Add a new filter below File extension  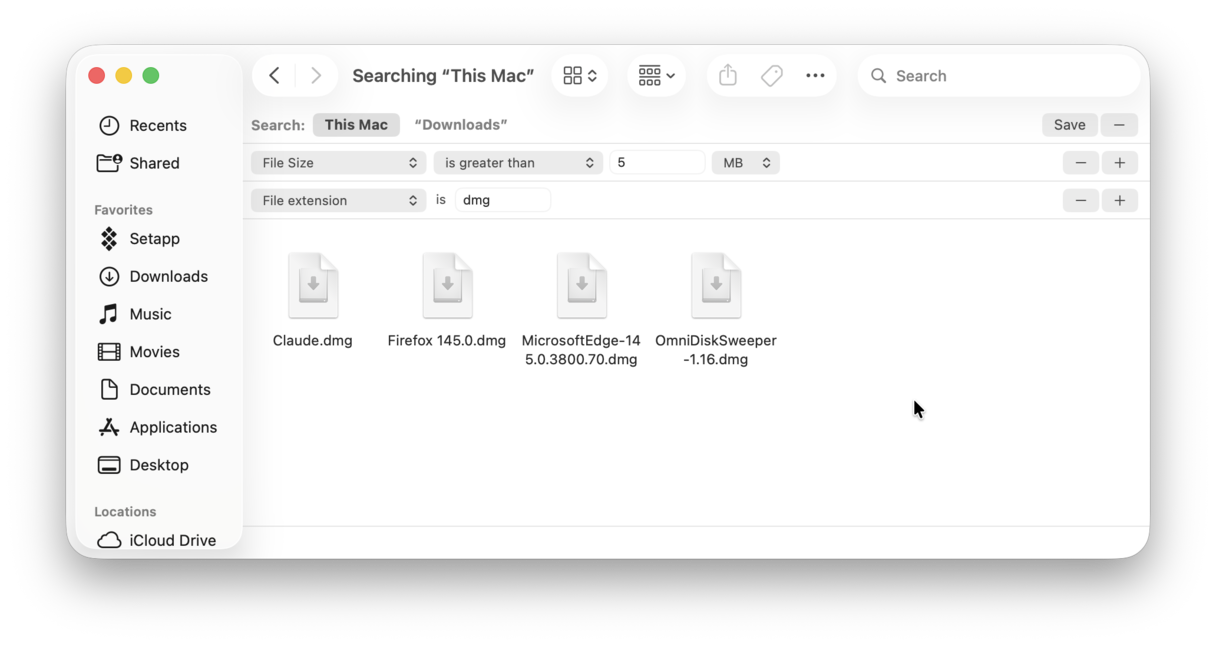point(1120,200)
